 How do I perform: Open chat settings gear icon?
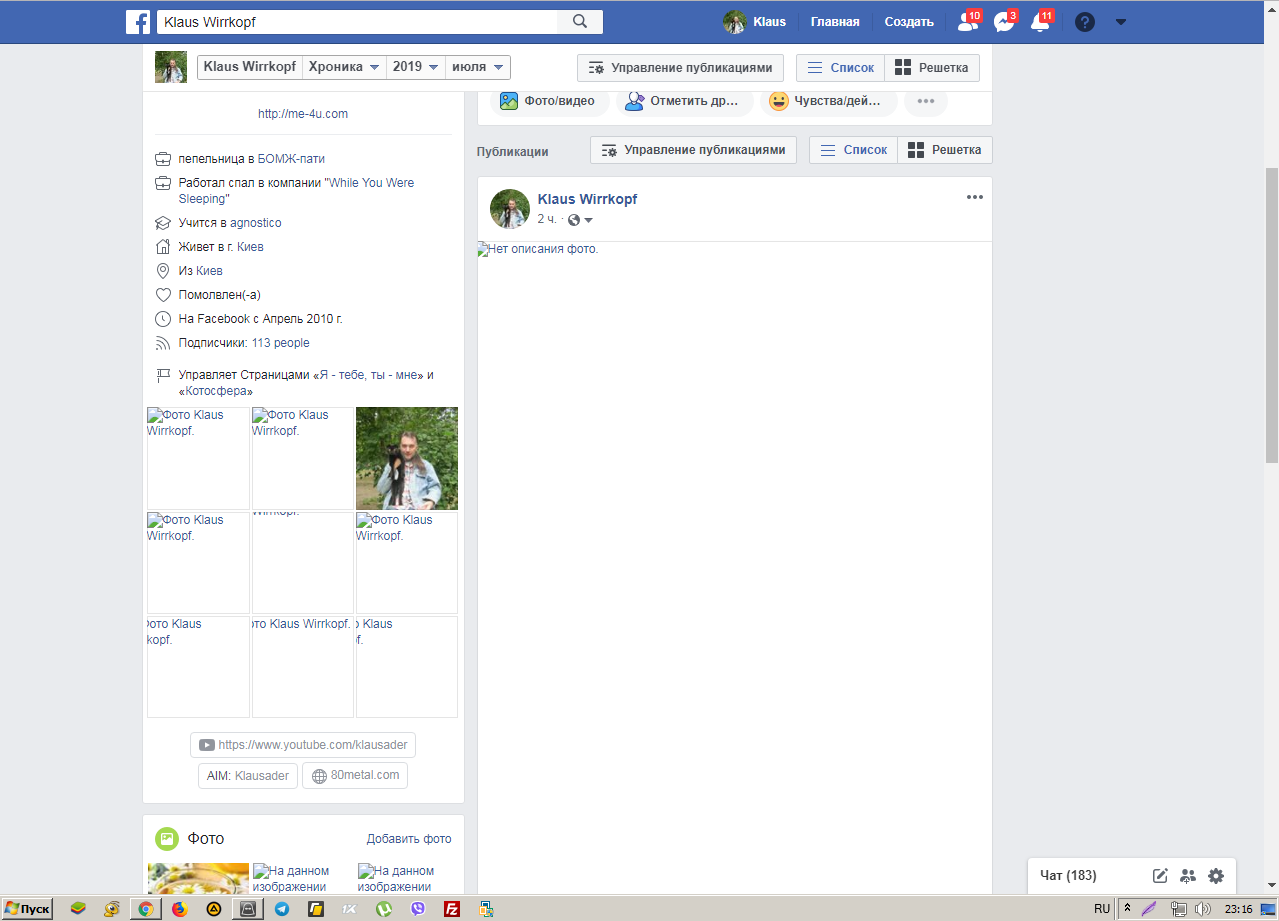[1216, 876]
